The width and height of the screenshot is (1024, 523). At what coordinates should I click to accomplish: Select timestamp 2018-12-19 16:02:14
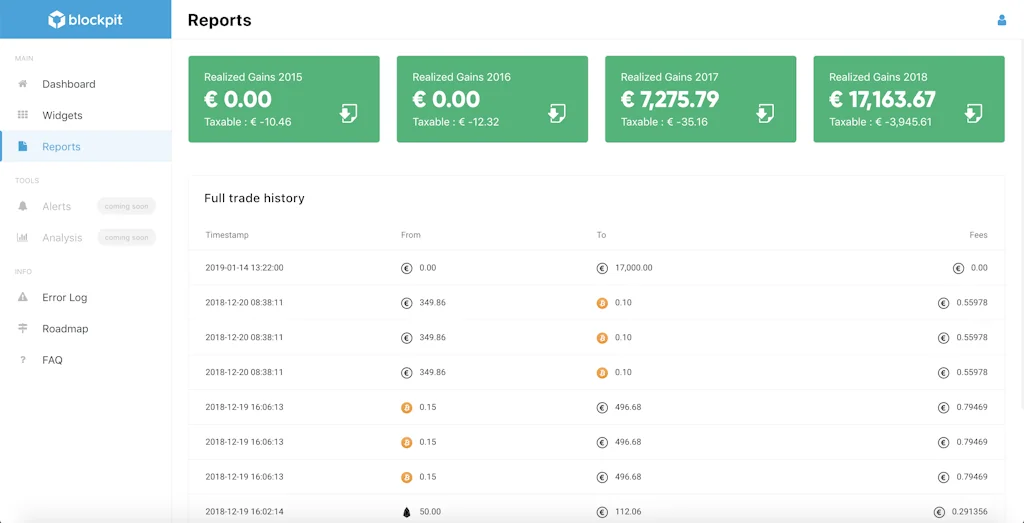pyautogui.click(x=244, y=512)
